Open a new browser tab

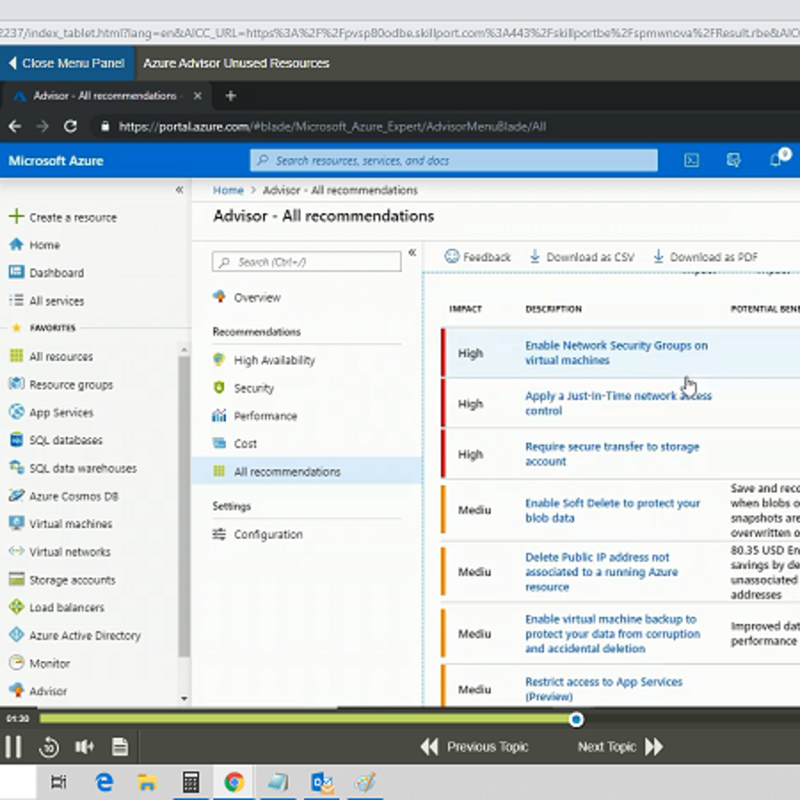[x=231, y=96]
